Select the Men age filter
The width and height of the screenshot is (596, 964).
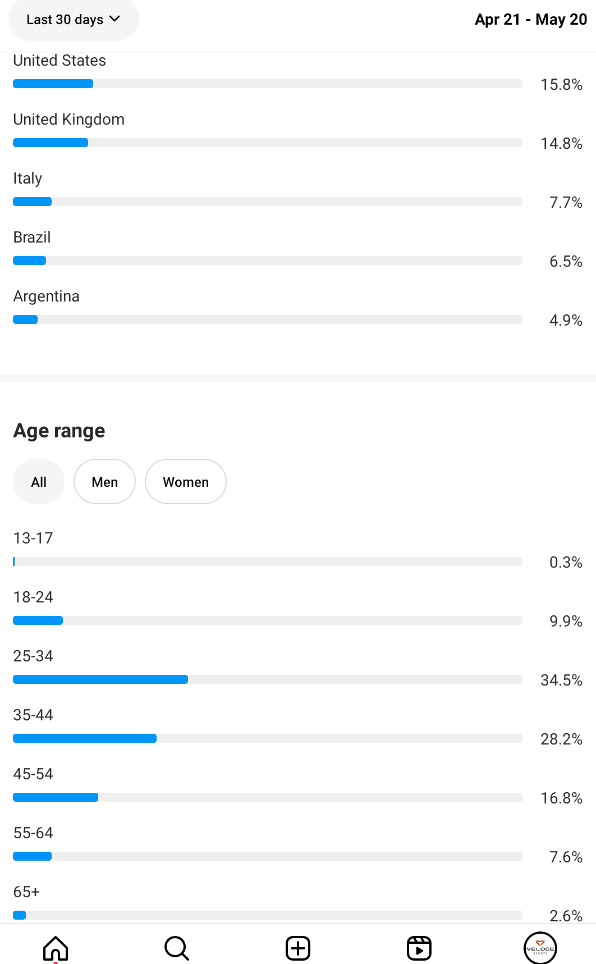click(105, 482)
